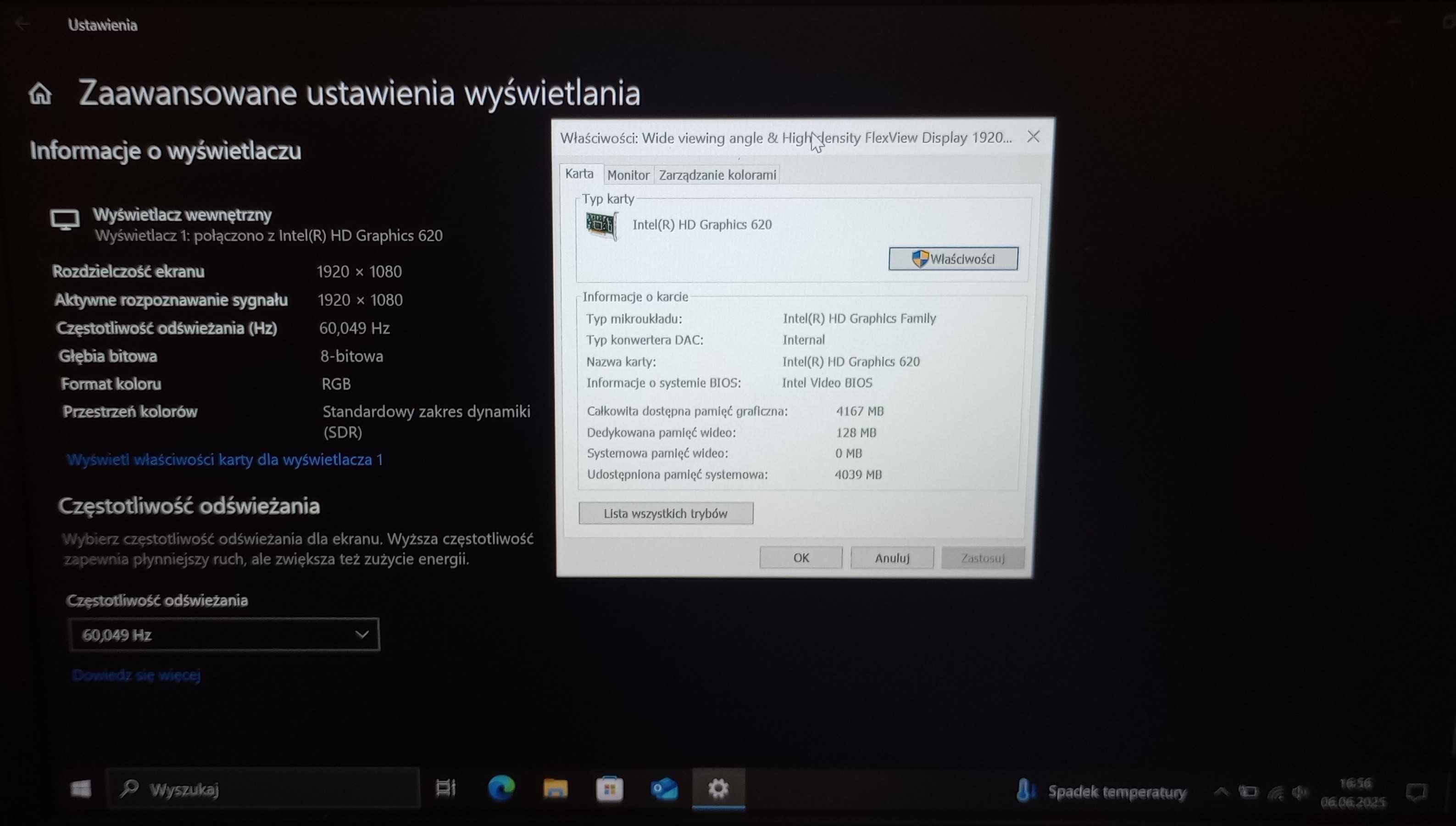Switch to the Karta tab

579,173
